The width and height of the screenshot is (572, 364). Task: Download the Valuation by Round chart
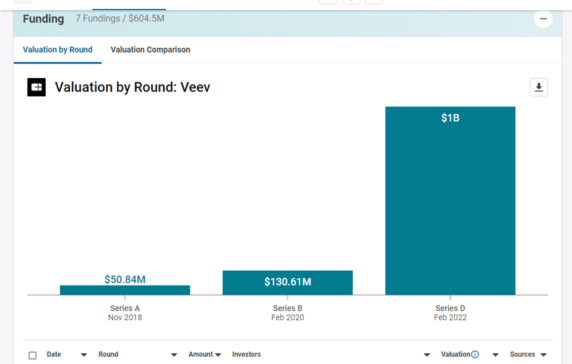pyautogui.click(x=538, y=87)
